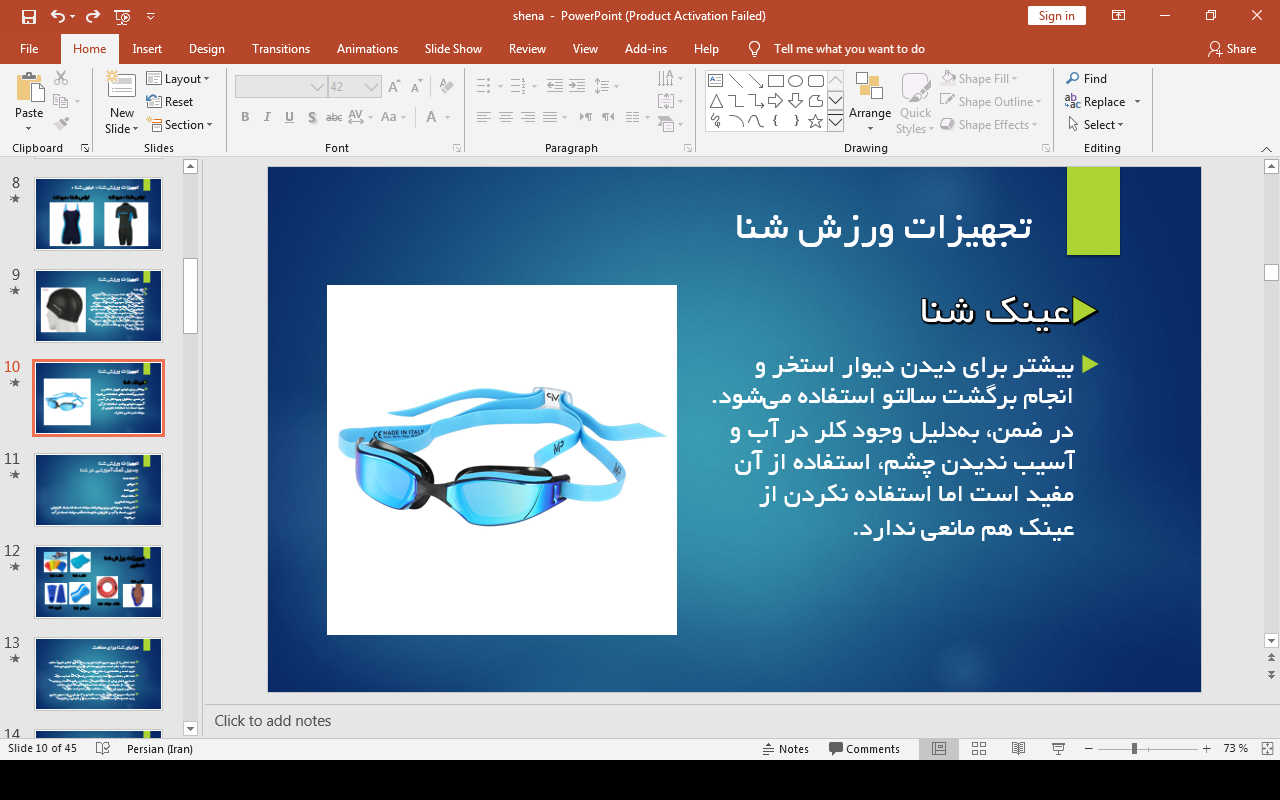Toggle the Notes pane
This screenshot has height=800, width=1280.
tap(785, 749)
